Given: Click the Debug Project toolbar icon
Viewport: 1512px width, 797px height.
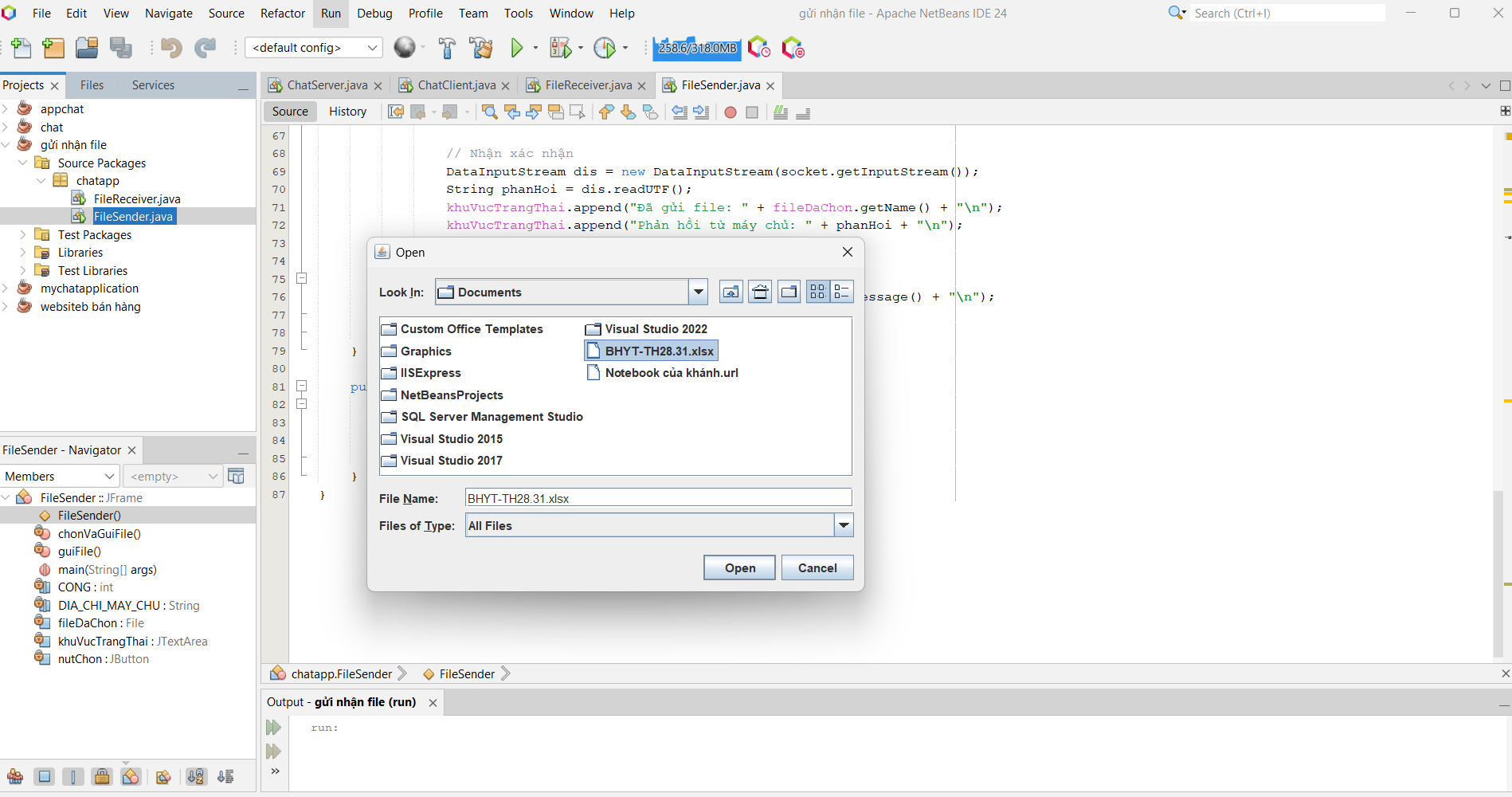Looking at the screenshot, I should point(561,48).
